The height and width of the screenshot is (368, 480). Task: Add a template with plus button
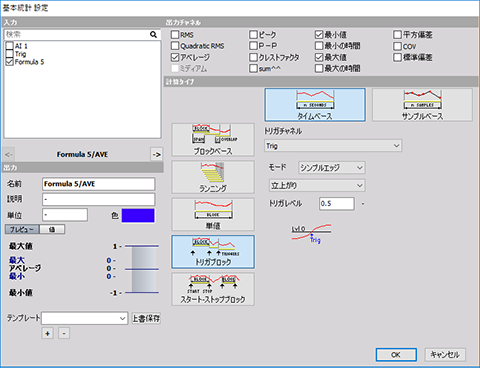48,333
